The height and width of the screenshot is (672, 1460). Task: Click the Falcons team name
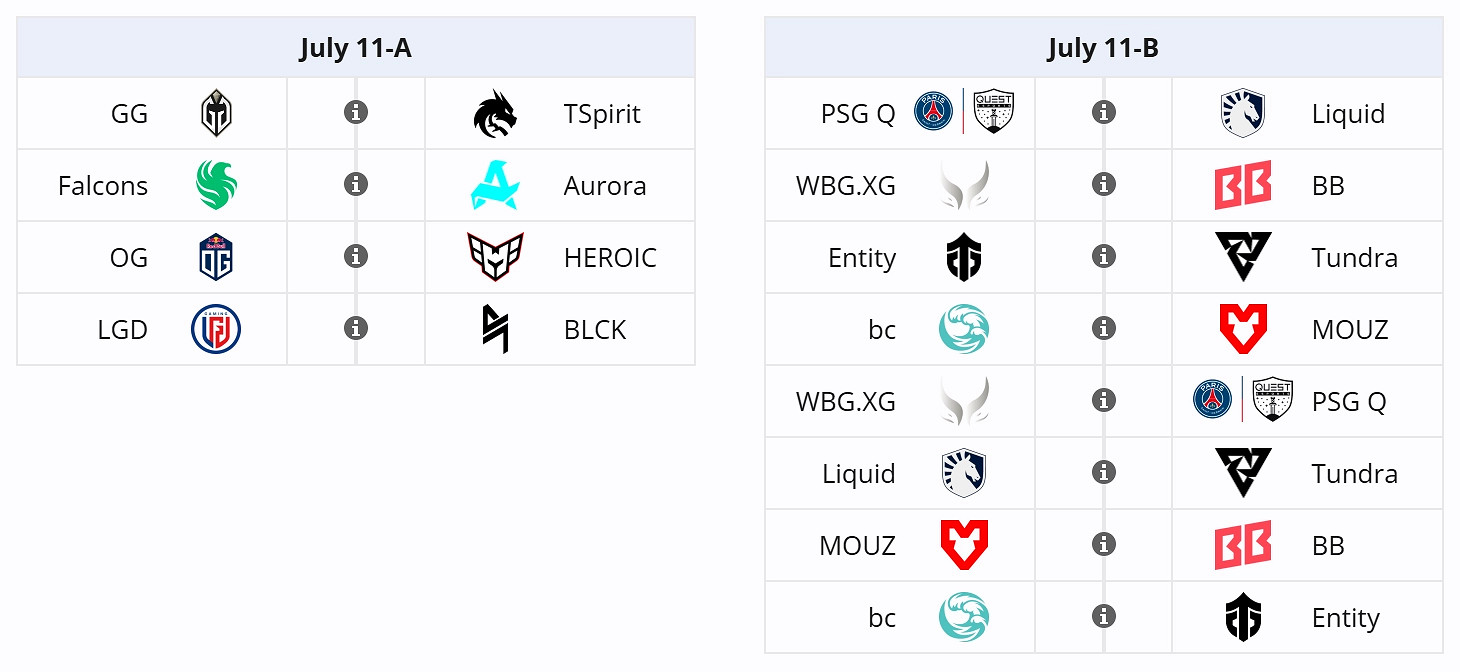coord(103,186)
